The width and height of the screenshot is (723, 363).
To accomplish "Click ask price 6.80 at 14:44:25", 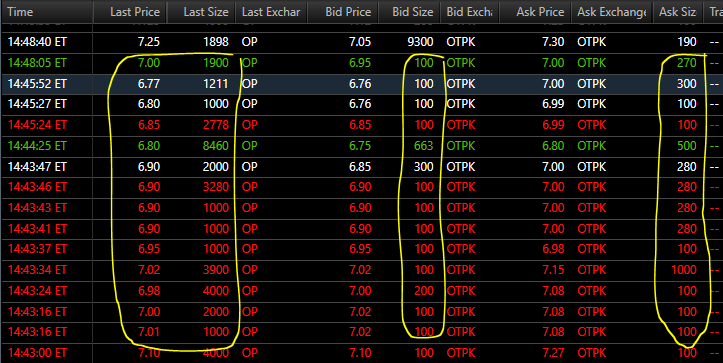I will (553, 146).
